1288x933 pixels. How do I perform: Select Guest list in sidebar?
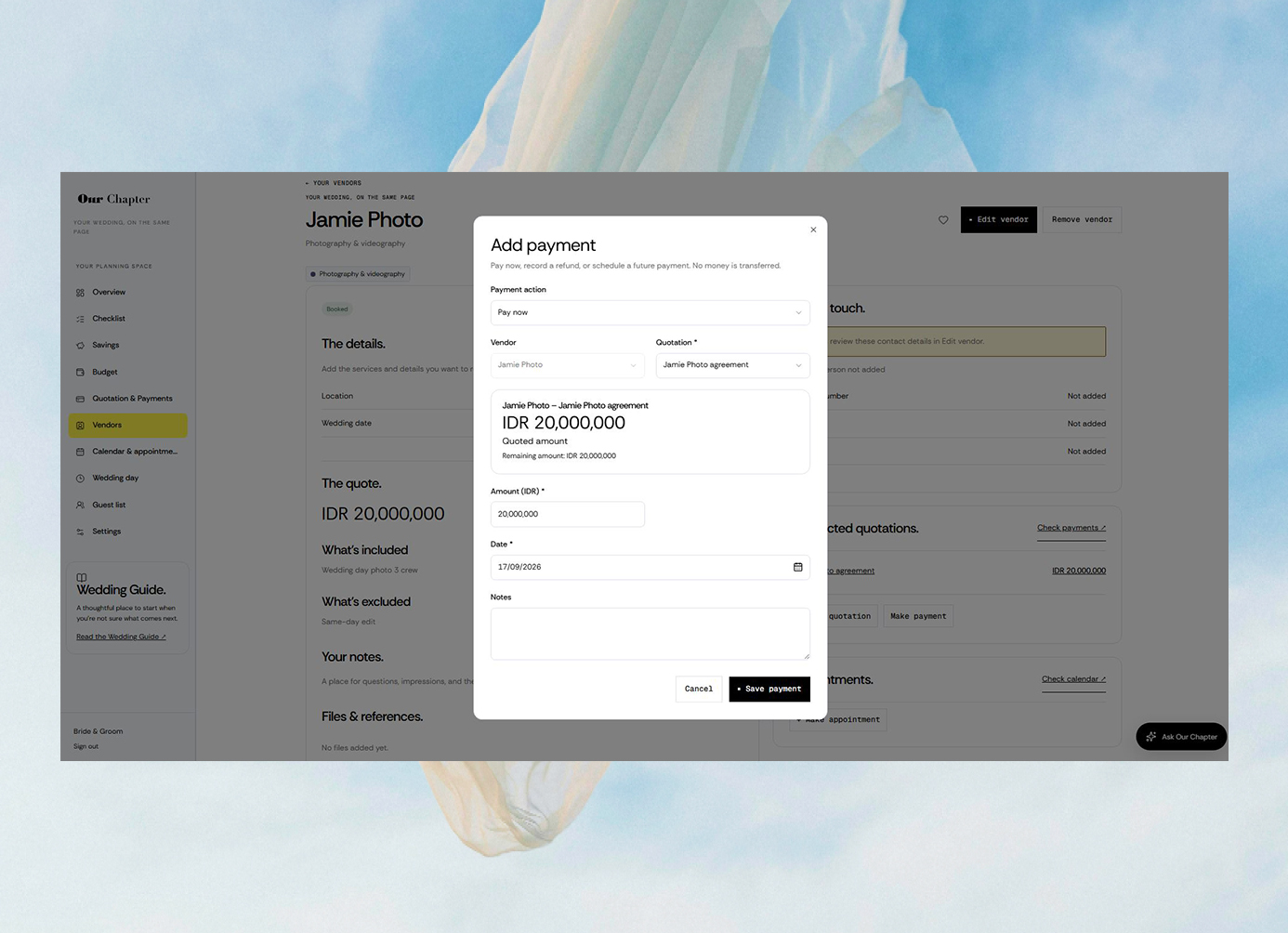[x=127, y=506]
